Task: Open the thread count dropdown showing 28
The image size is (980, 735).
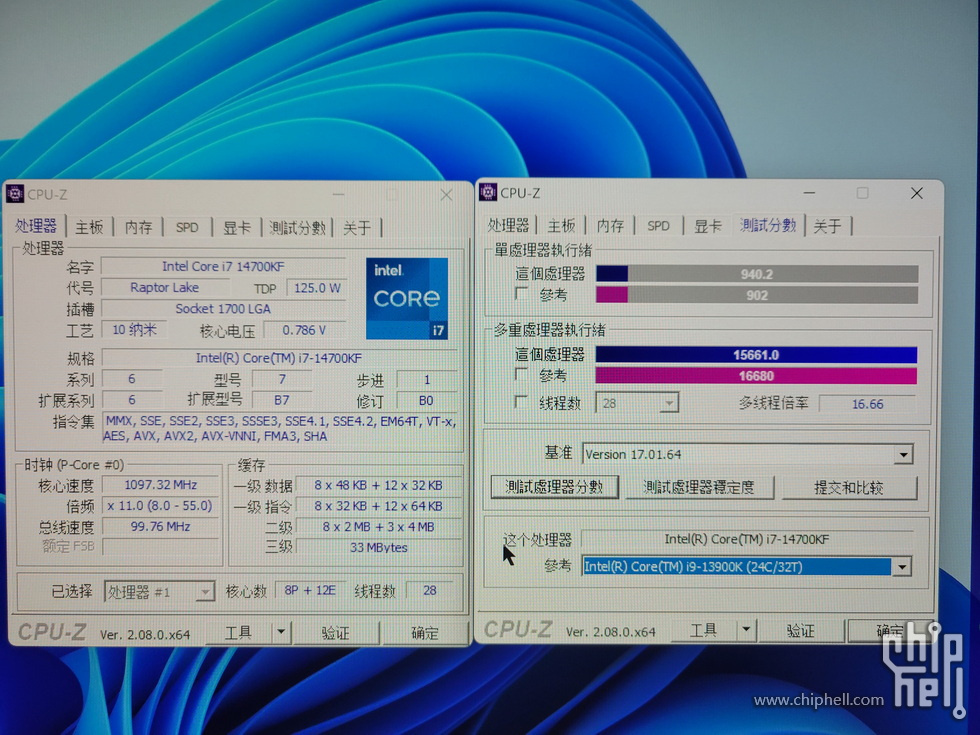Action: [669, 403]
